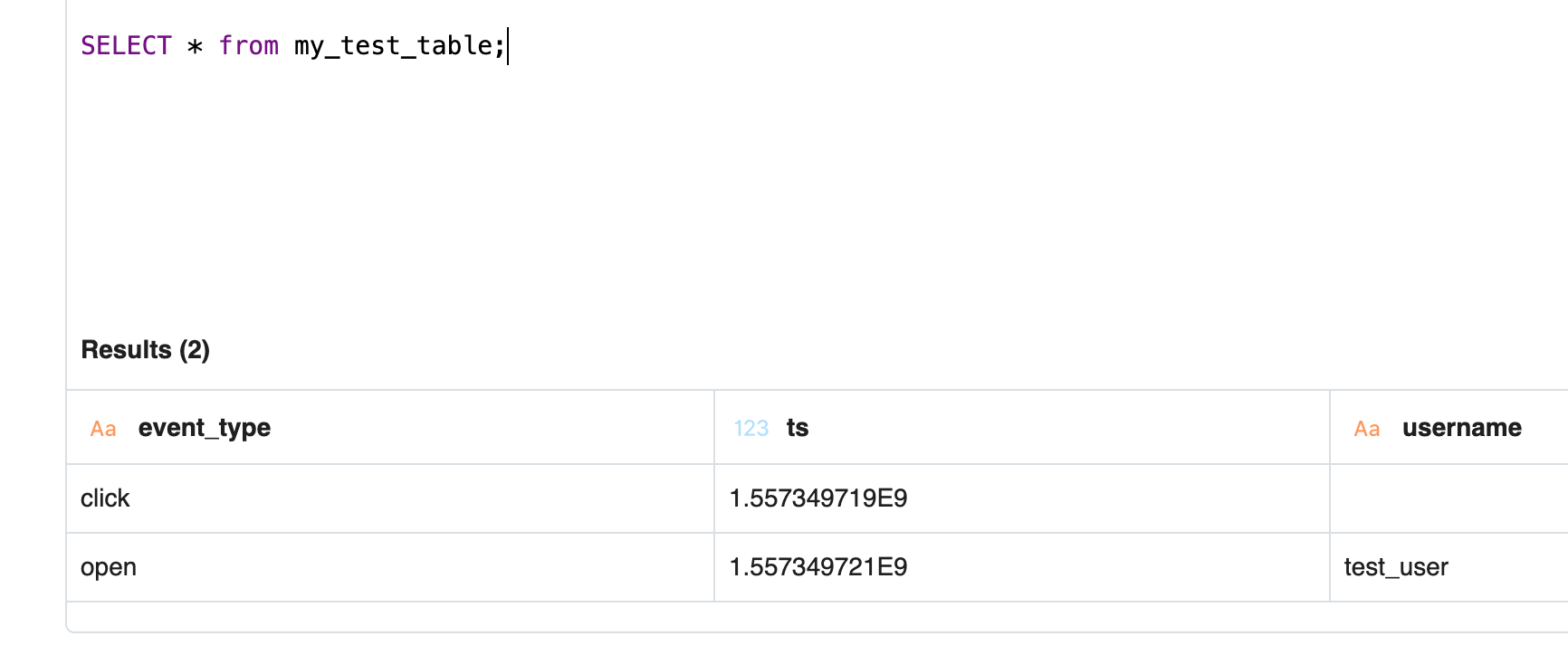
Task: Click the Results (2) label
Action: tap(145, 350)
